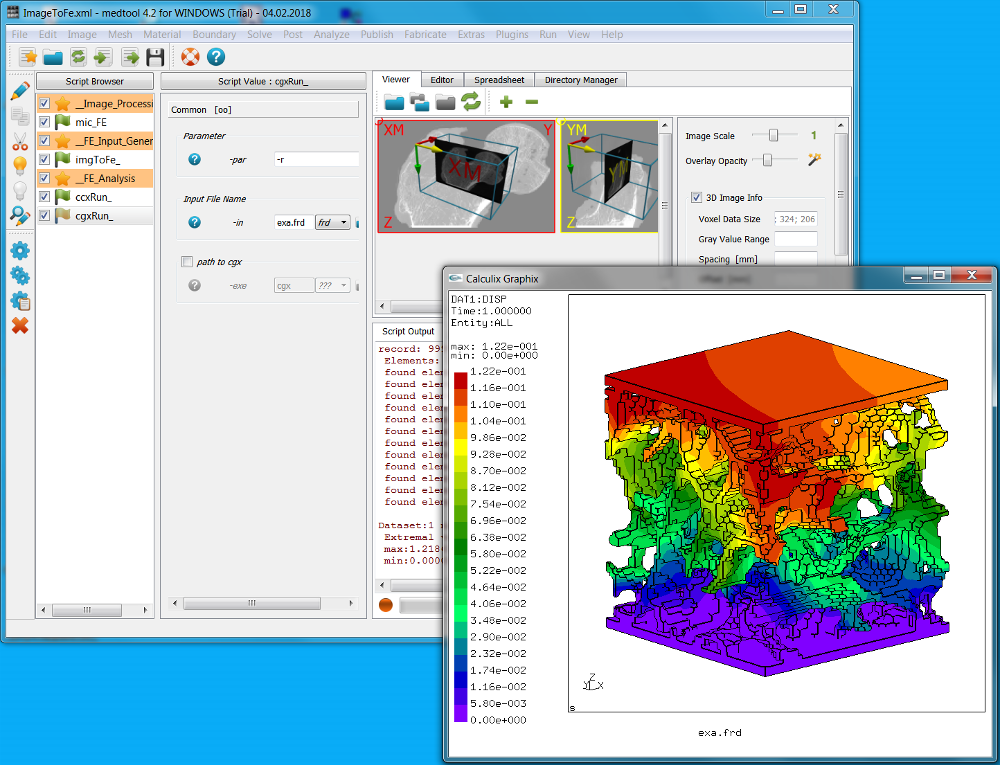Click the save floppy disk toolbar icon
Screen dimensions: 1000x765
tap(155, 57)
